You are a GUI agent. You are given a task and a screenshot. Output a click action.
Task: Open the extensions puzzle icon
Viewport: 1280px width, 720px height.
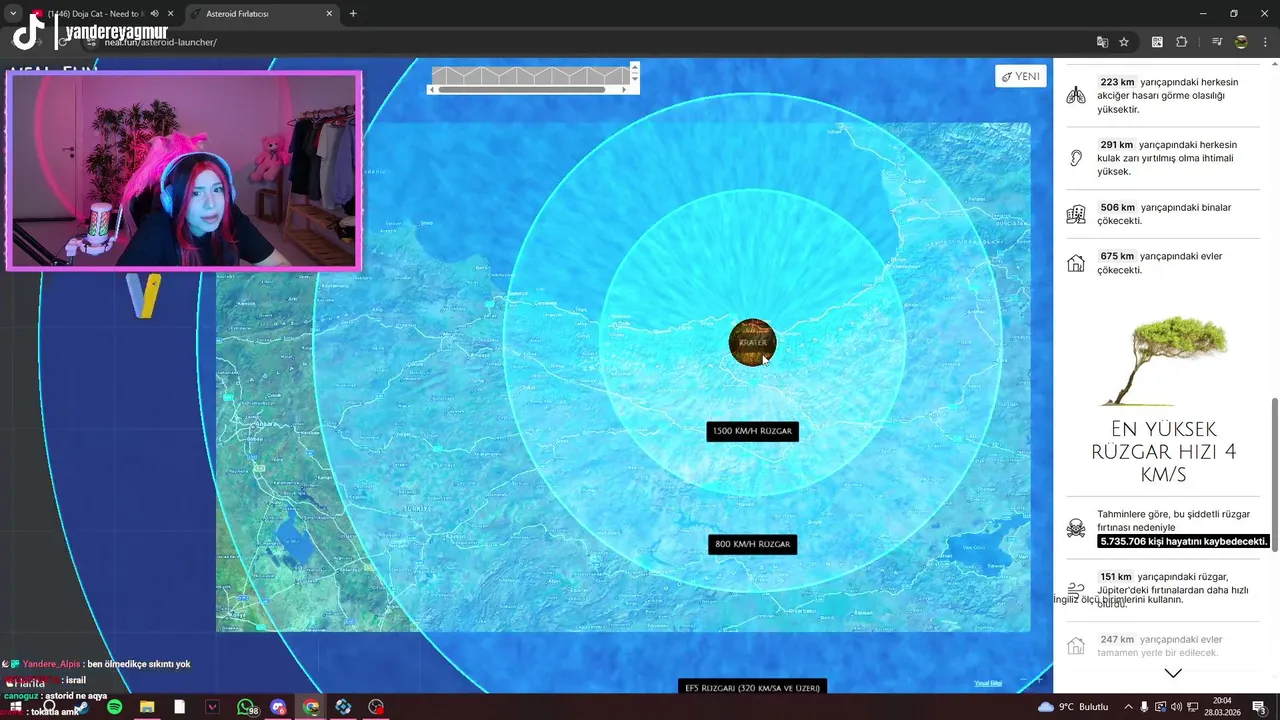point(1181,42)
